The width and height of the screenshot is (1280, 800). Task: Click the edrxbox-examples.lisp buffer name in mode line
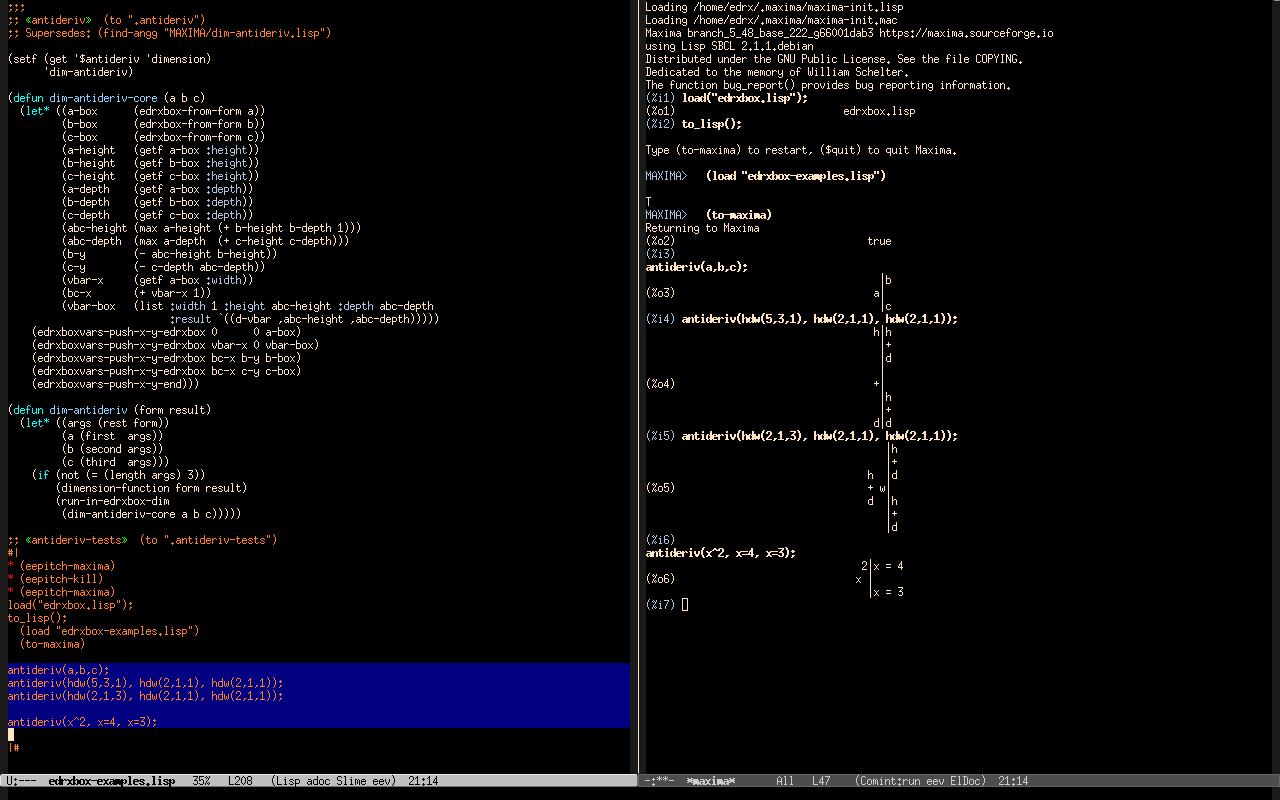click(x=111, y=781)
